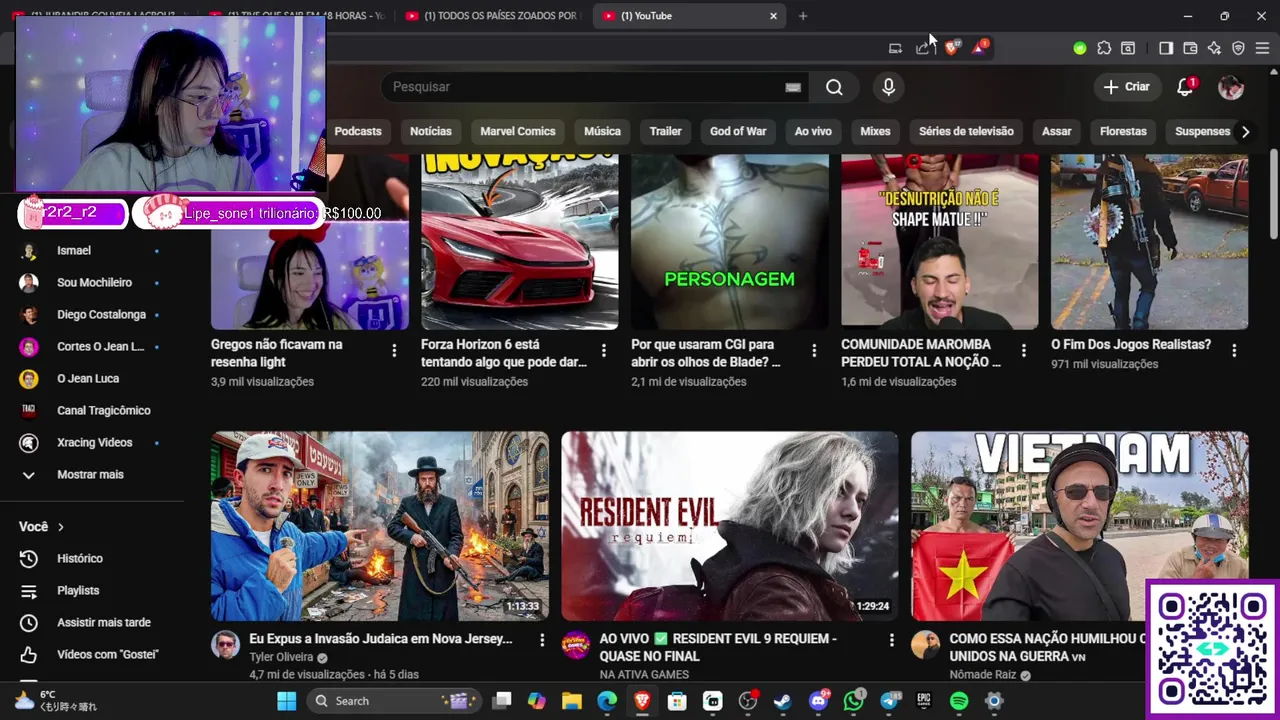
Task: Open the on-screen keyboard icon in search box
Action: (x=793, y=87)
